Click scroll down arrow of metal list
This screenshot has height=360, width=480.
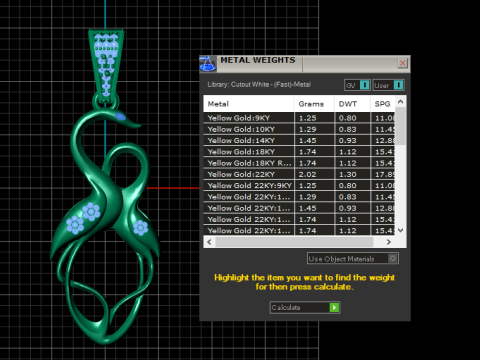pyautogui.click(x=401, y=230)
